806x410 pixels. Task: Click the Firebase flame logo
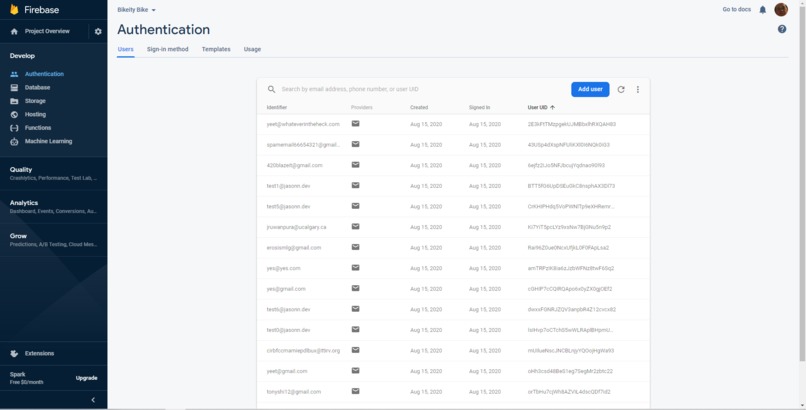point(14,10)
